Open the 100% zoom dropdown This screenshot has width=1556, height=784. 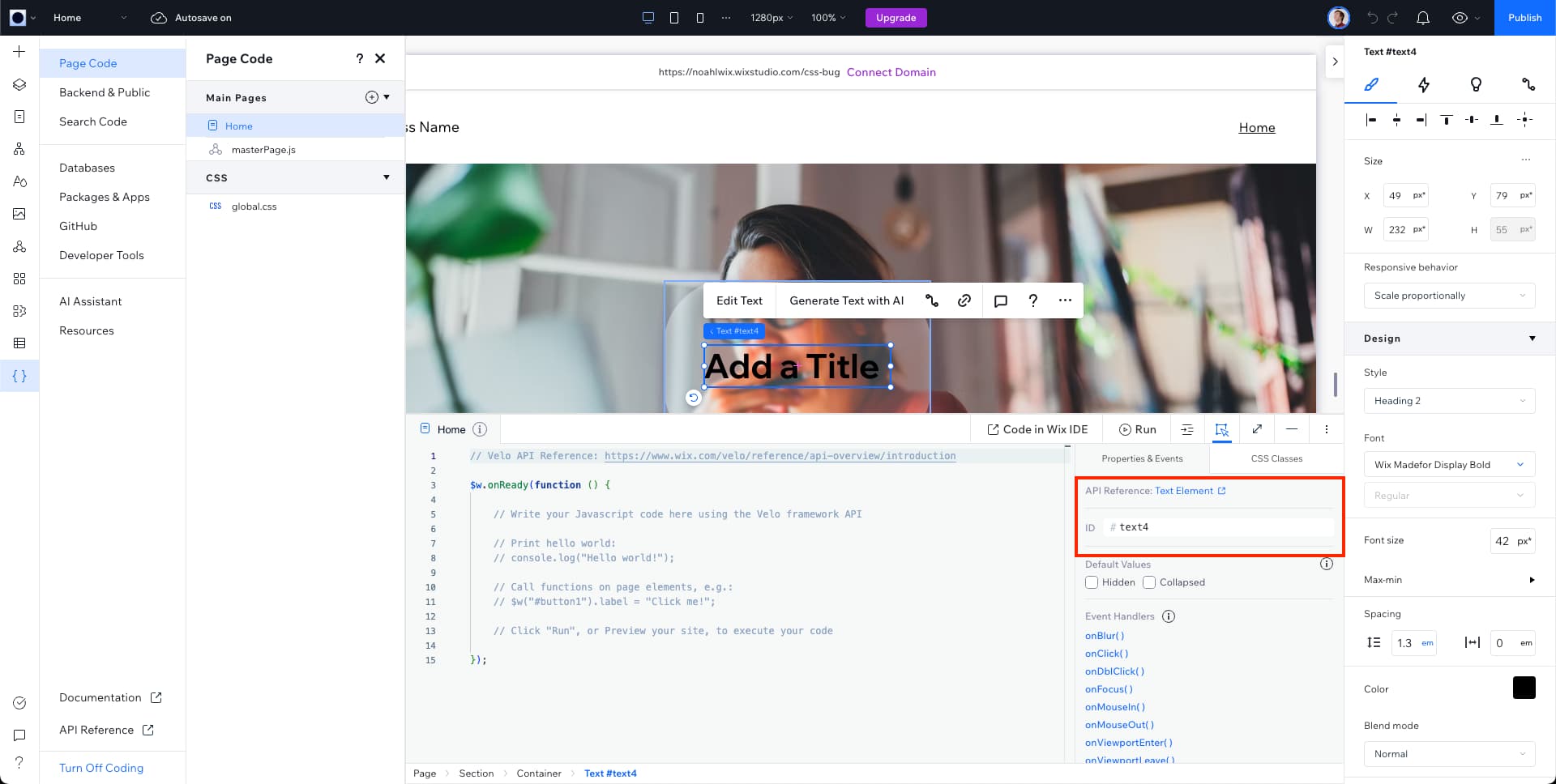(x=828, y=18)
